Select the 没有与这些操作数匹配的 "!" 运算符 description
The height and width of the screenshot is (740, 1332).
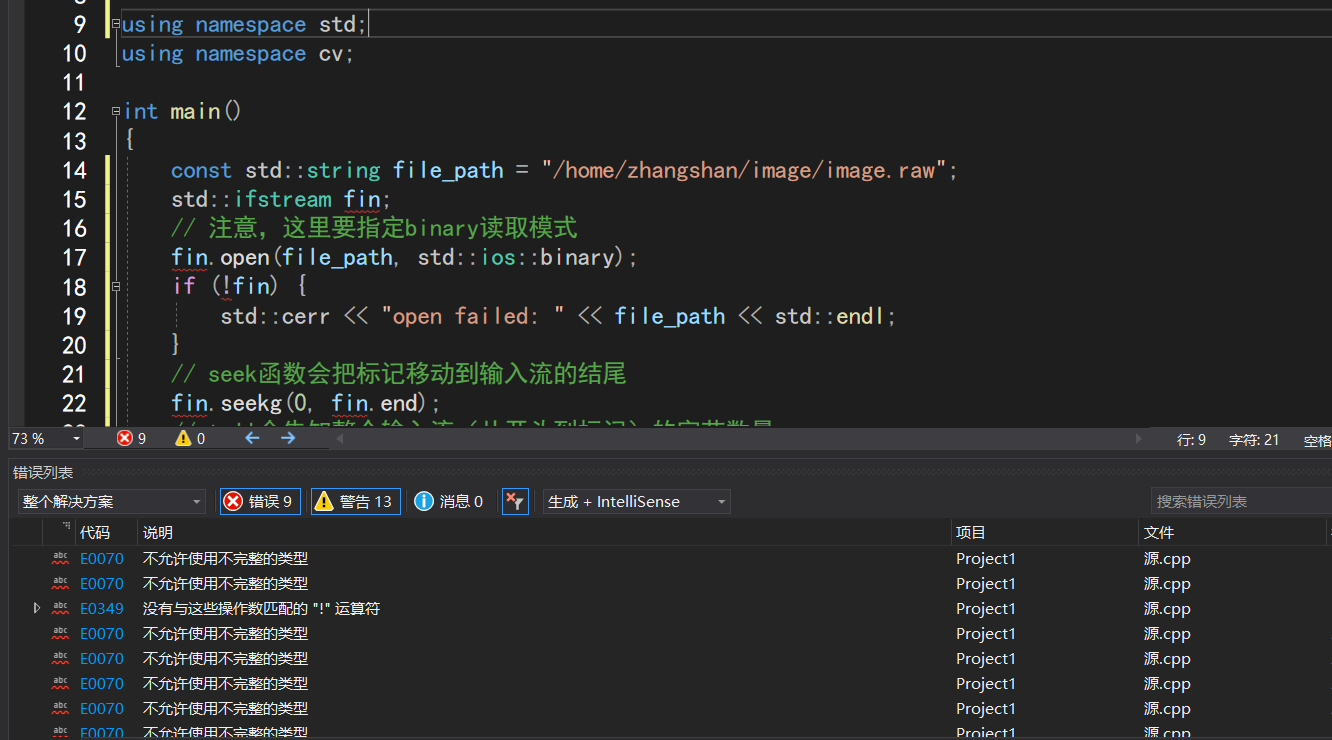(261, 609)
